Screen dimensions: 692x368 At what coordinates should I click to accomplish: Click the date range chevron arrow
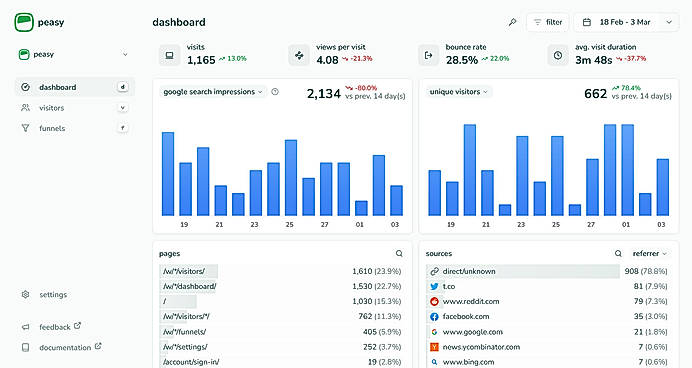coord(669,22)
